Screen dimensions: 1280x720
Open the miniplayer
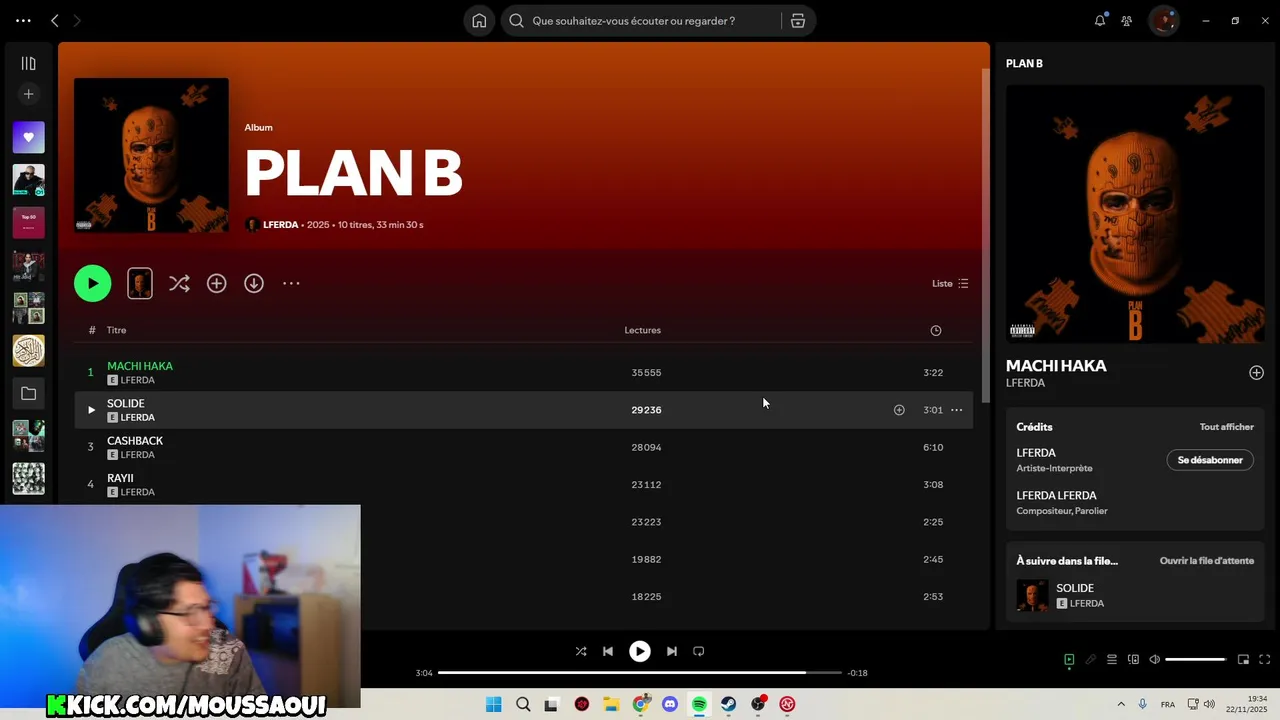[x=1243, y=660]
